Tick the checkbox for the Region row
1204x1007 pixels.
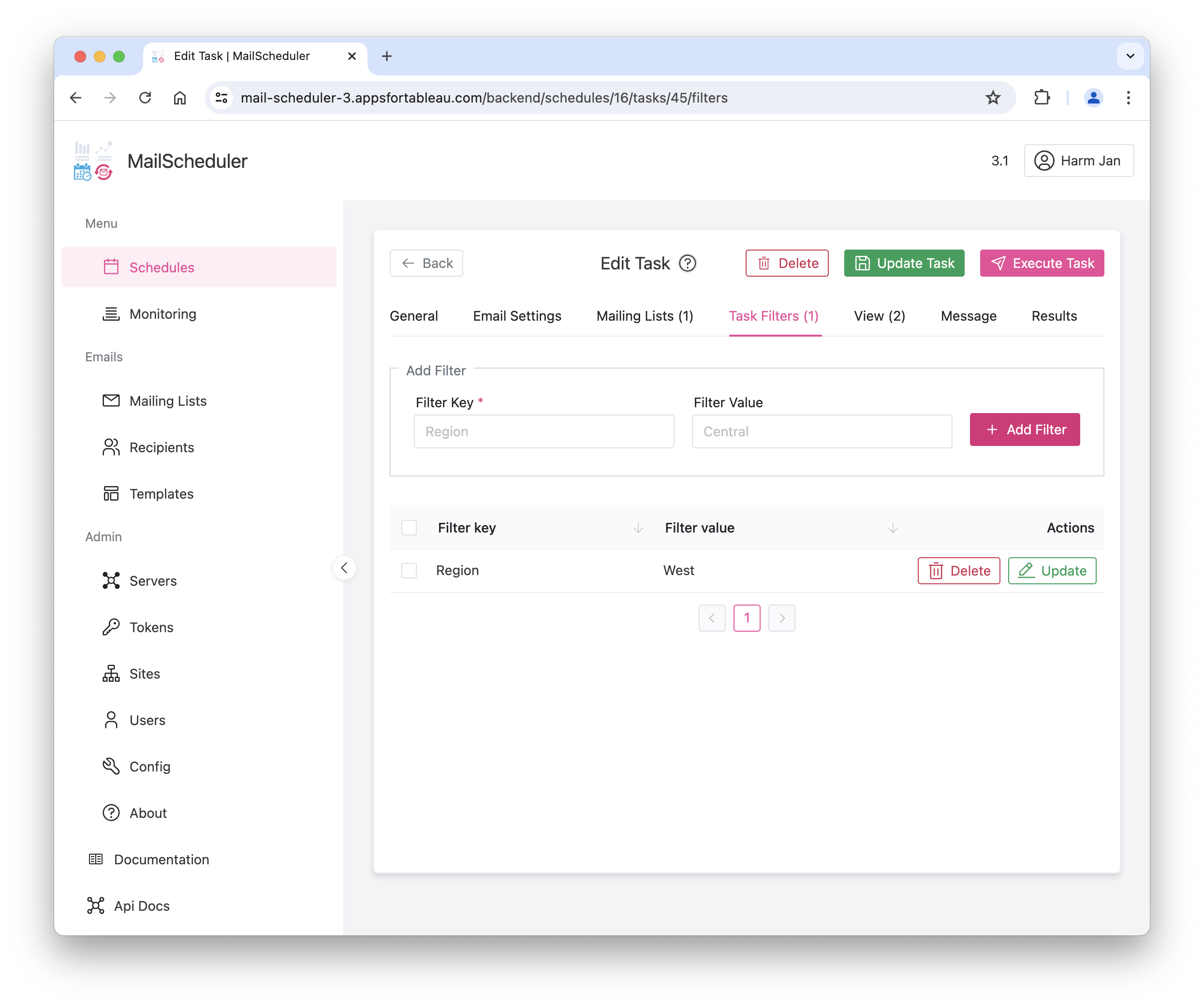409,571
